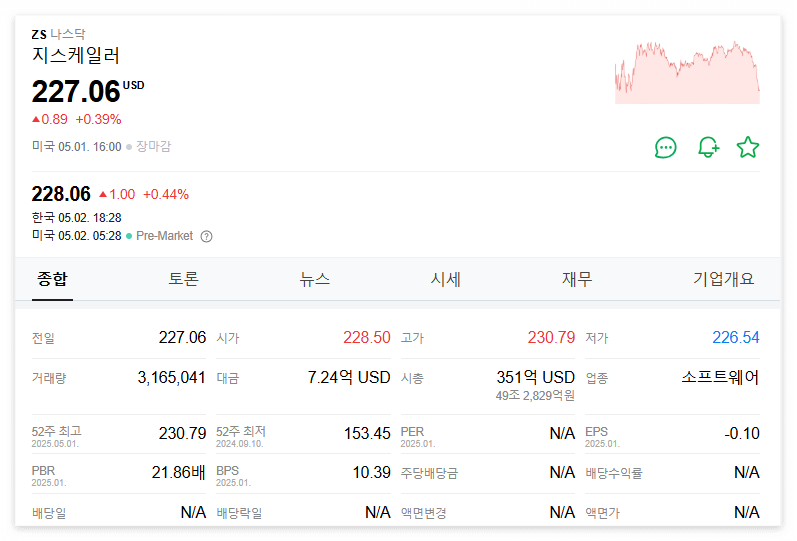Click the PBR value 21.86배

pos(178,473)
